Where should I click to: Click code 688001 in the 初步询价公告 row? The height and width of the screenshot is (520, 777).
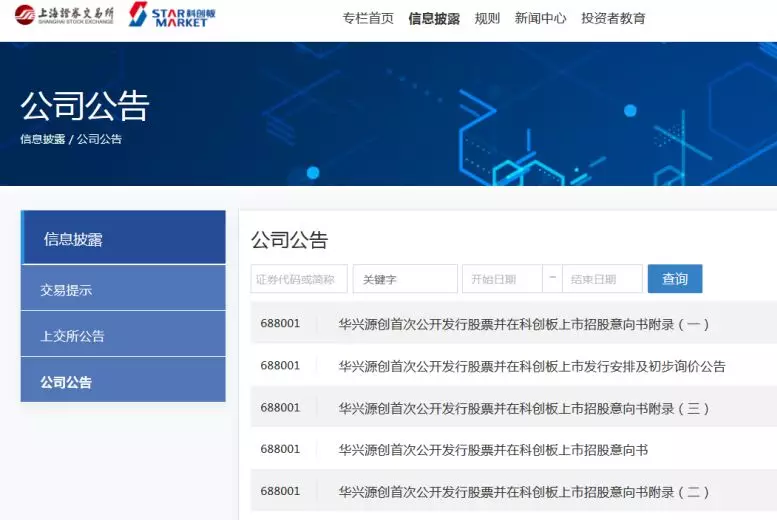280,365
